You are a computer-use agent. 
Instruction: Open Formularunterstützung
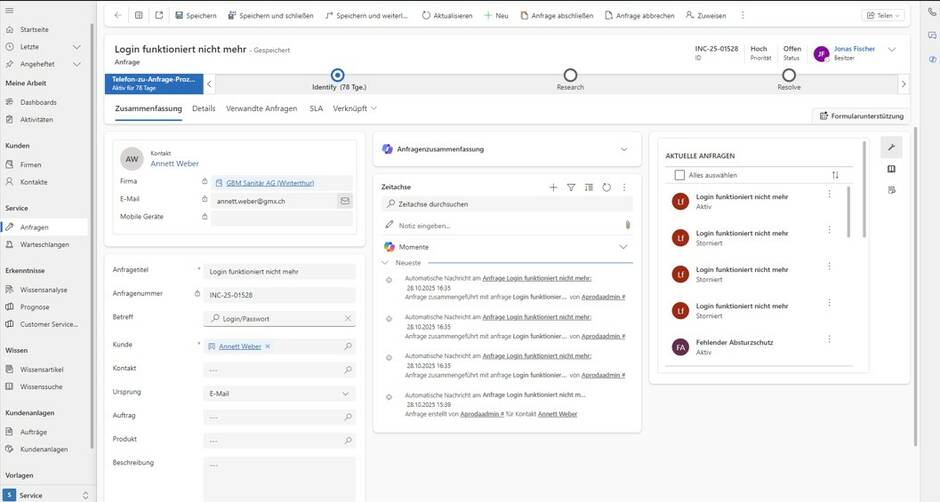tap(861, 116)
